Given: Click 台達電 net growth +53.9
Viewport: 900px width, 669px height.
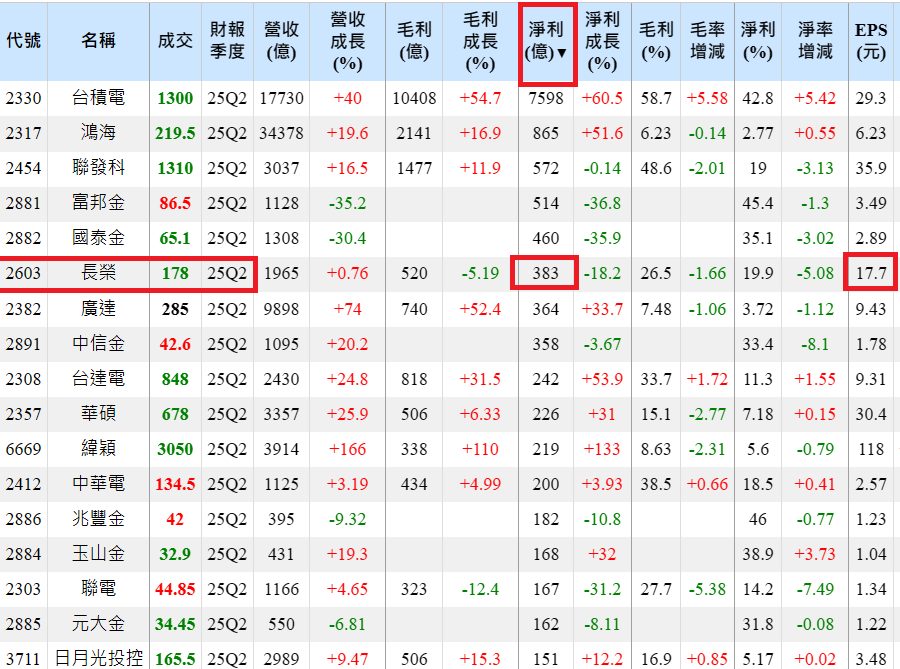Looking at the screenshot, I should click(602, 379).
